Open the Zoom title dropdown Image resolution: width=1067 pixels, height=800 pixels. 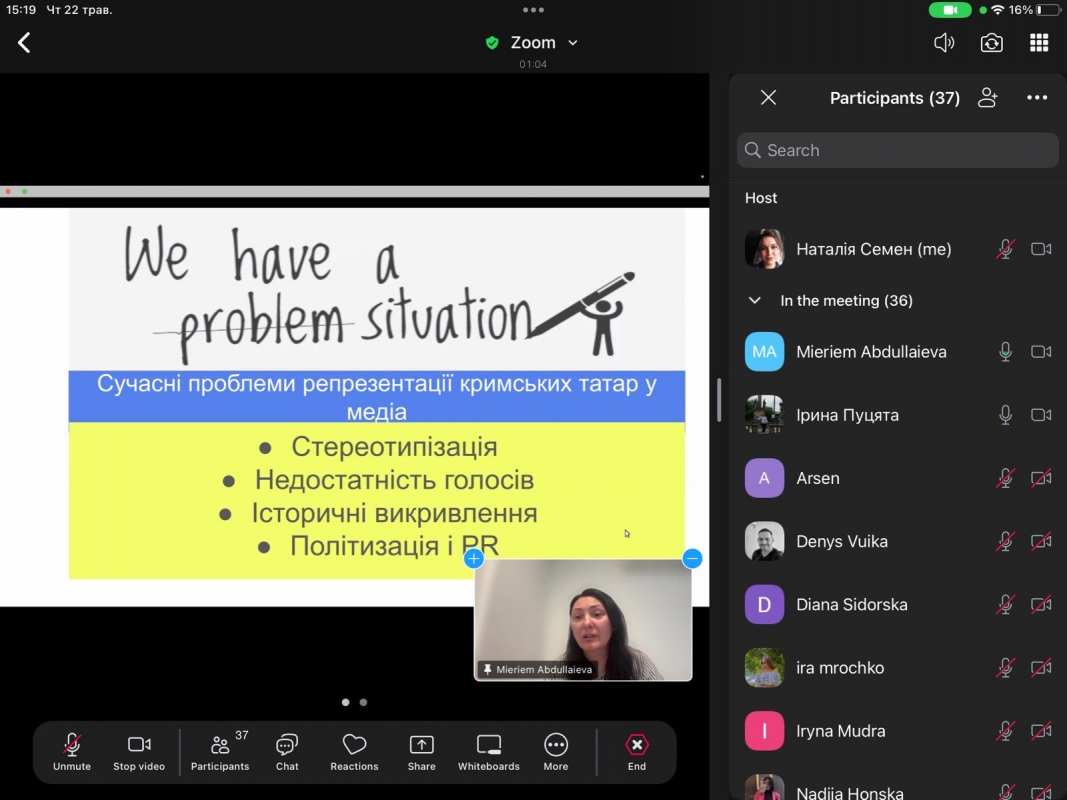coord(573,43)
